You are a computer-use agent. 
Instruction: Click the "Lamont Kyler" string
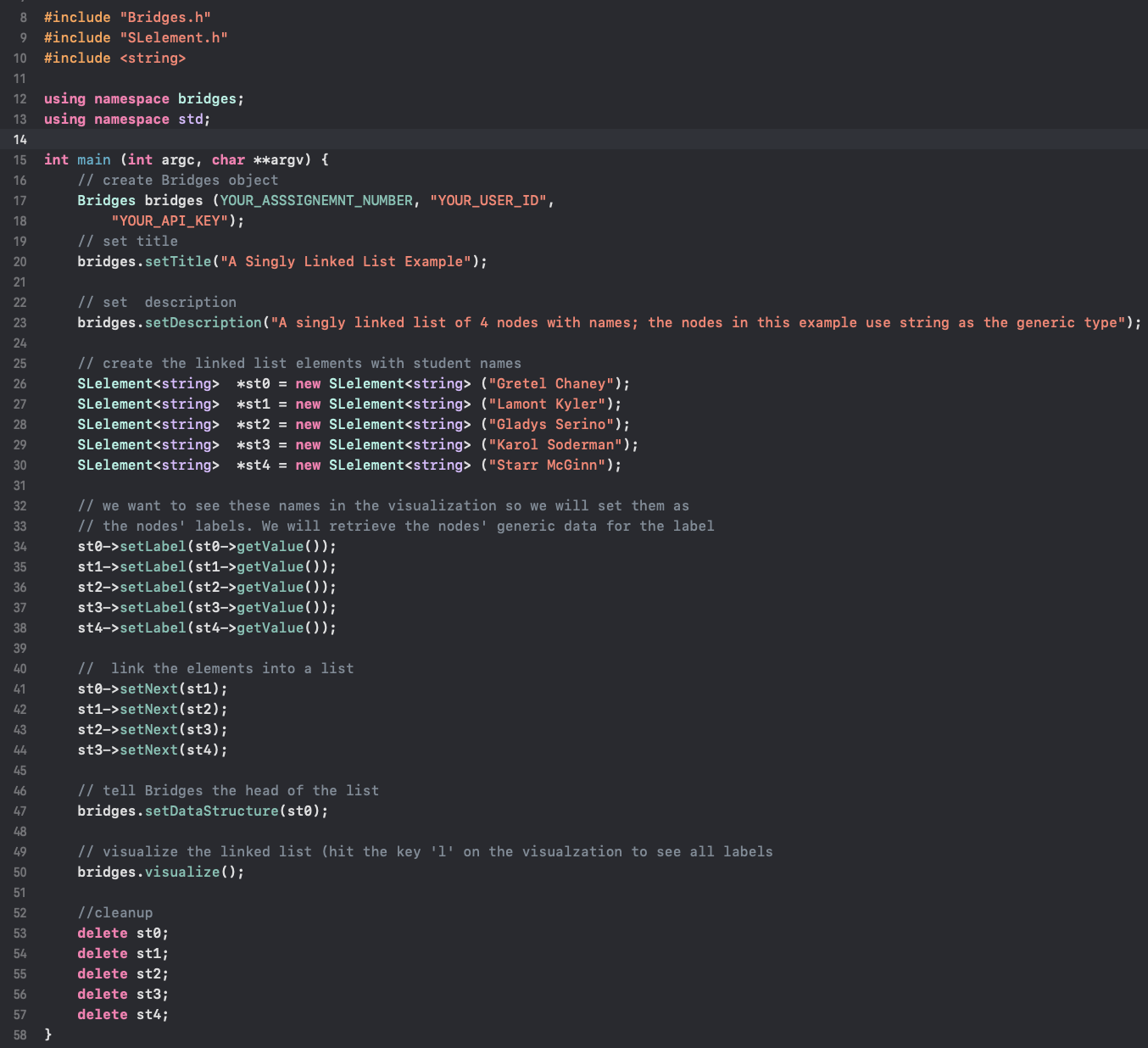pyautogui.click(x=547, y=404)
